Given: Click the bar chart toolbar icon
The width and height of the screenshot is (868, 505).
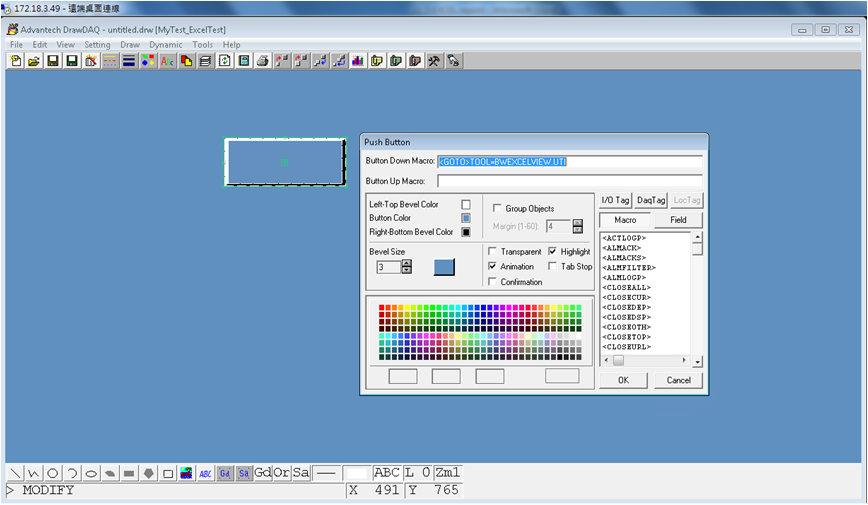Looking at the screenshot, I should click(x=358, y=61).
